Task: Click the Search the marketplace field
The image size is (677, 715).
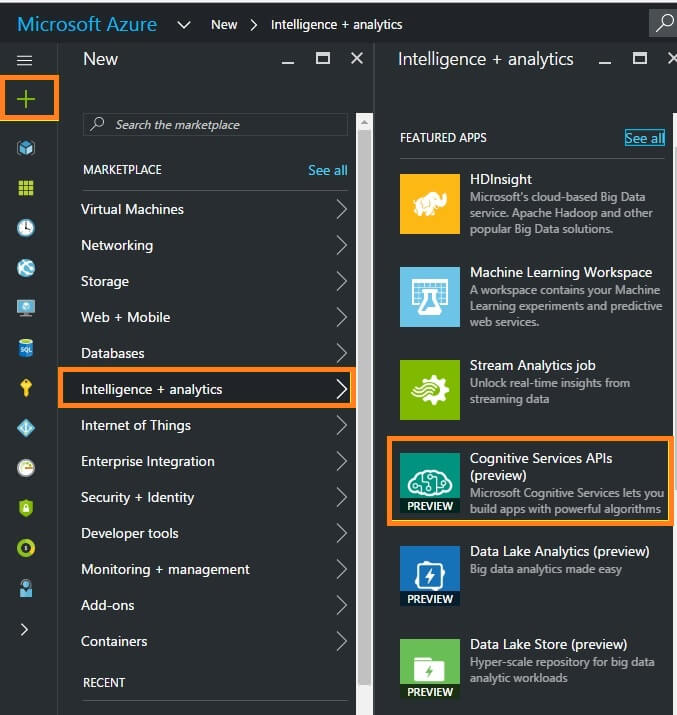Action: coord(215,125)
